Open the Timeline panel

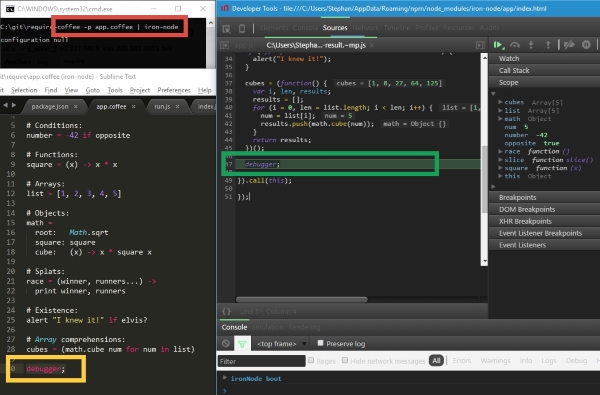(397, 28)
